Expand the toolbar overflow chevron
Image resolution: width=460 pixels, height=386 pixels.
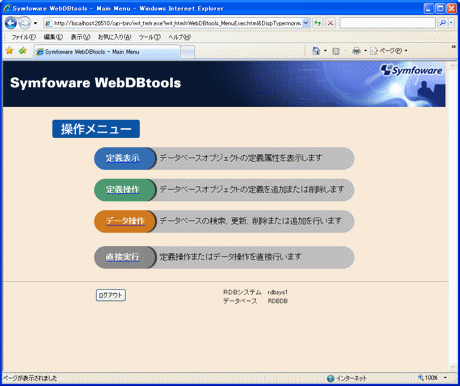click(453, 47)
